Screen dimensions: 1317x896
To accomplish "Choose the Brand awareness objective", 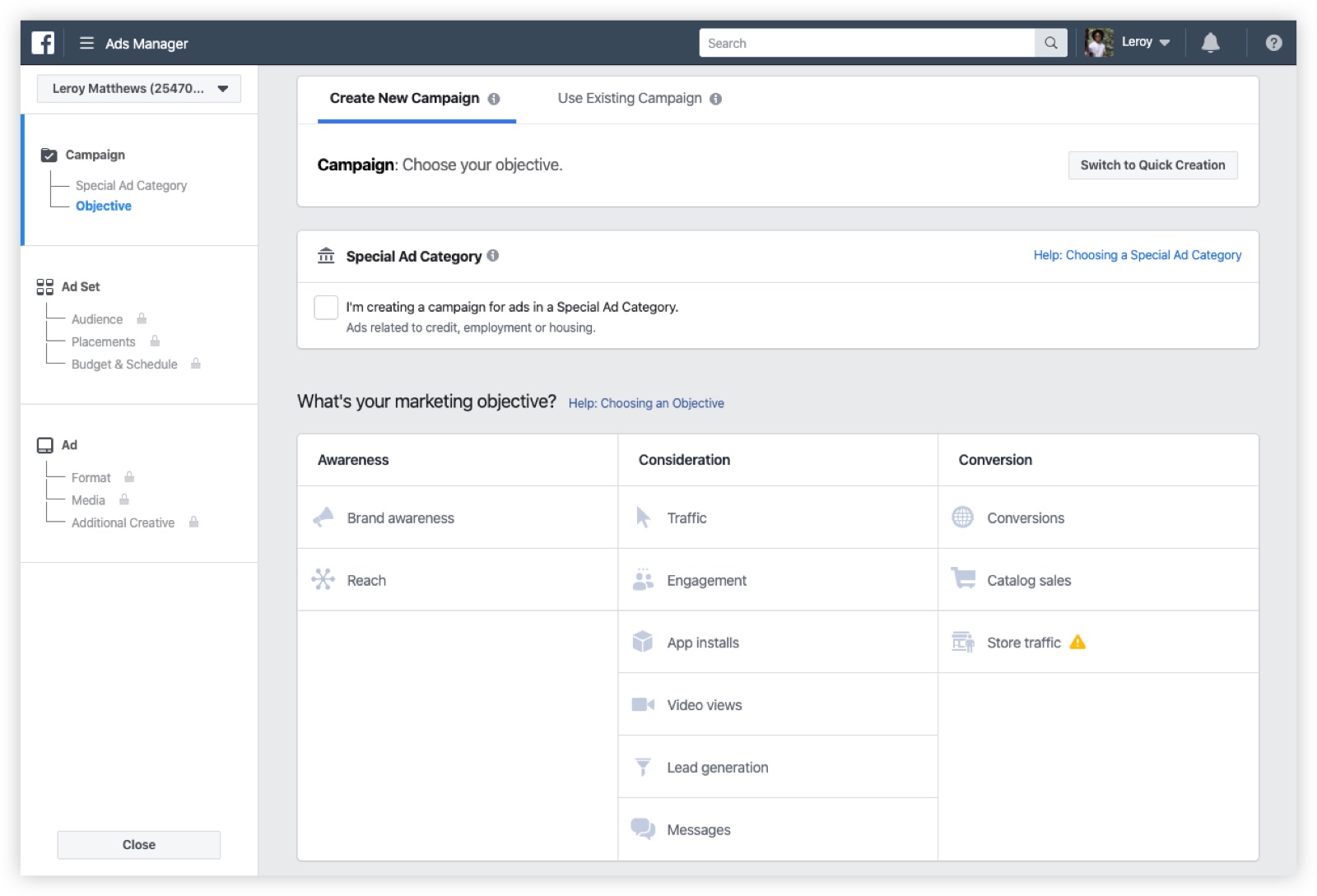I will click(x=458, y=518).
